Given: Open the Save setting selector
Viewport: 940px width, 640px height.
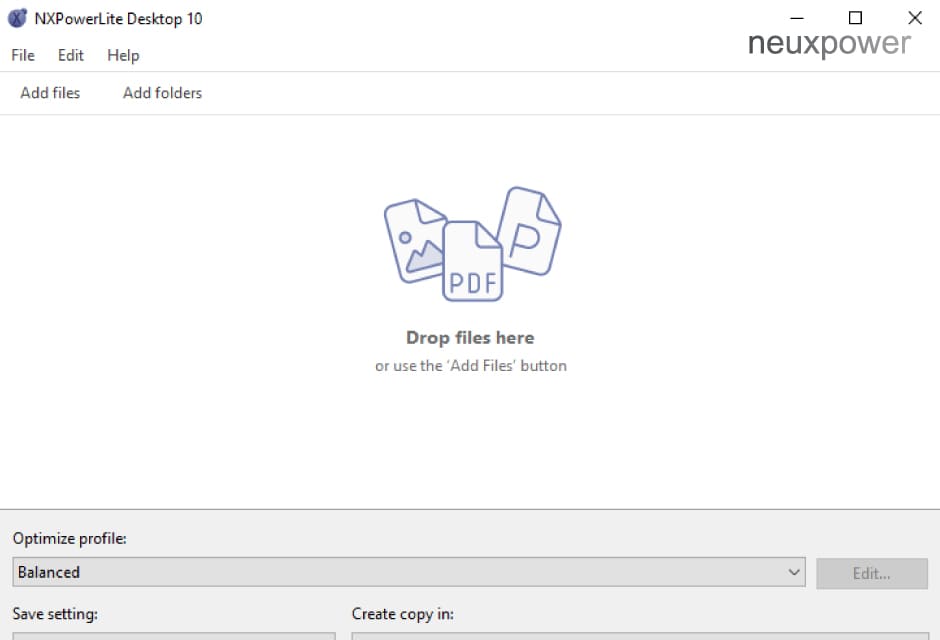Looking at the screenshot, I should [175, 635].
